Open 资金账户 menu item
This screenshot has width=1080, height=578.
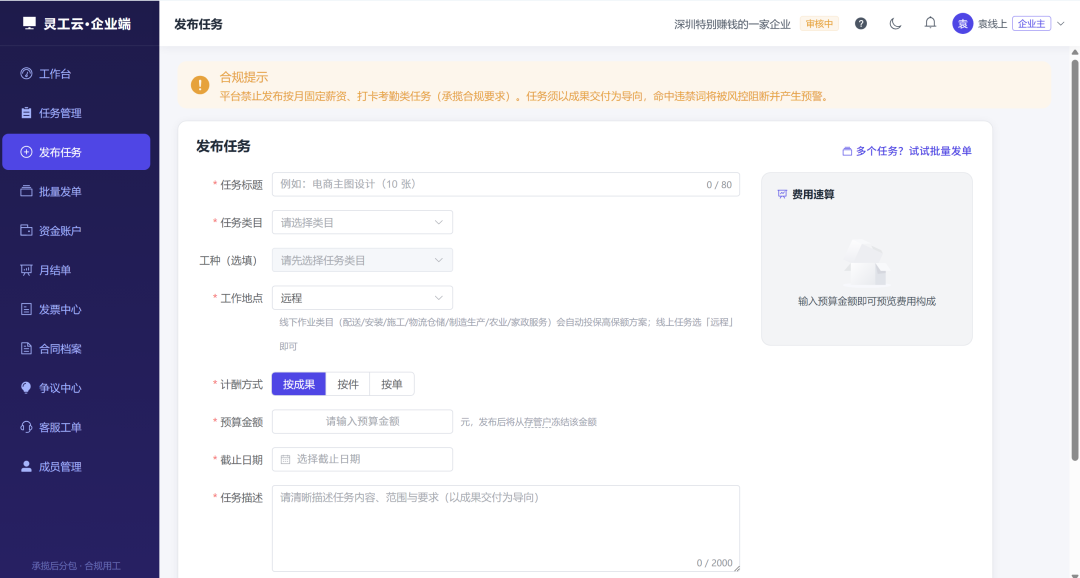click(76, 231)
